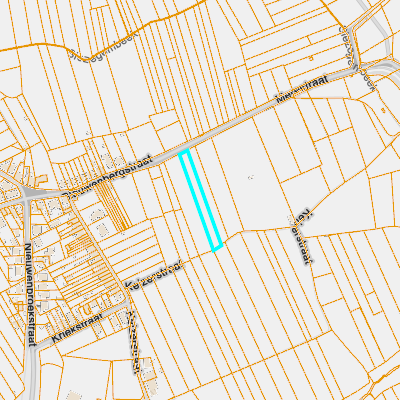The width and height of the screenshot is (400, 400).
Task: Click the Meerstraat street label
Action: coord(303,89)
